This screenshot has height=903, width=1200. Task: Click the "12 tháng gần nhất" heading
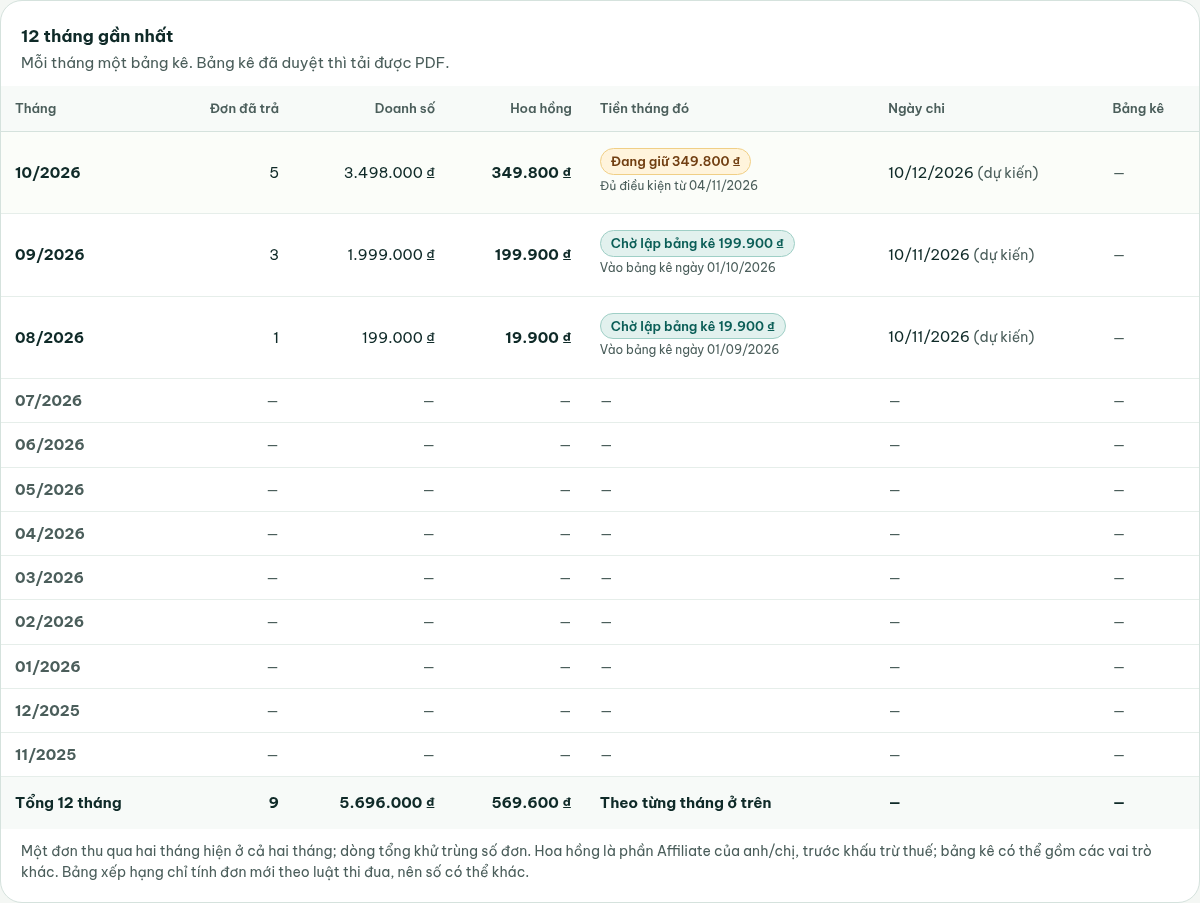(97, 36)
